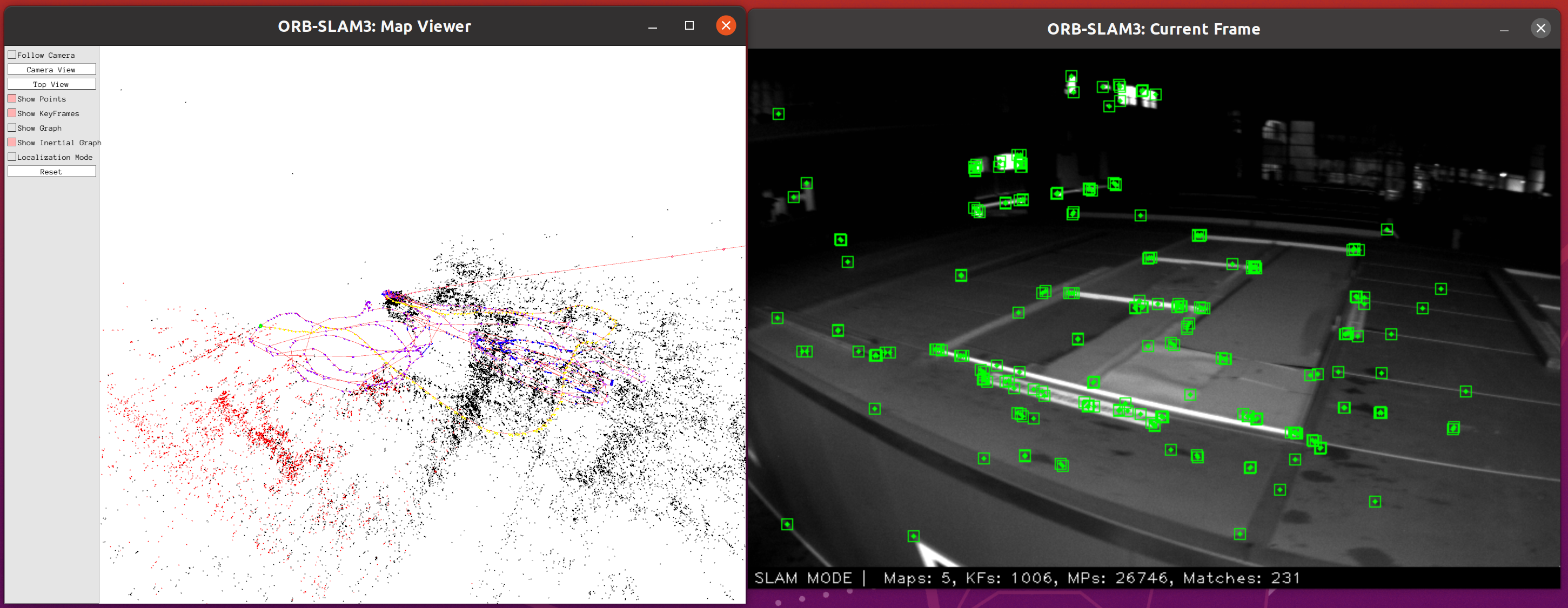Minimize the Map Viewer window
Viewport: 1568px width, 608px height.
[x=653, y=27]
